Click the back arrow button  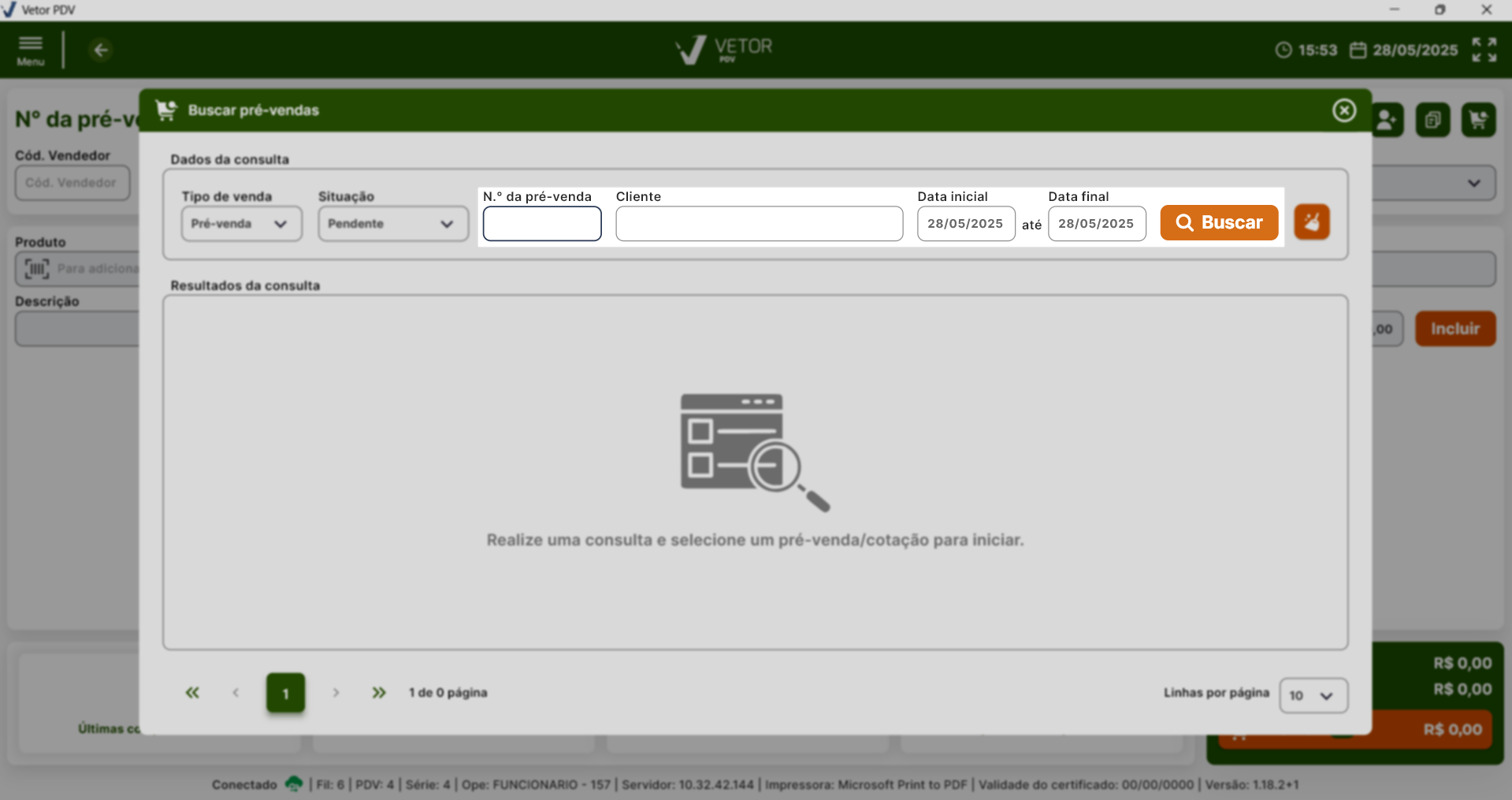[x=101, y=50]
